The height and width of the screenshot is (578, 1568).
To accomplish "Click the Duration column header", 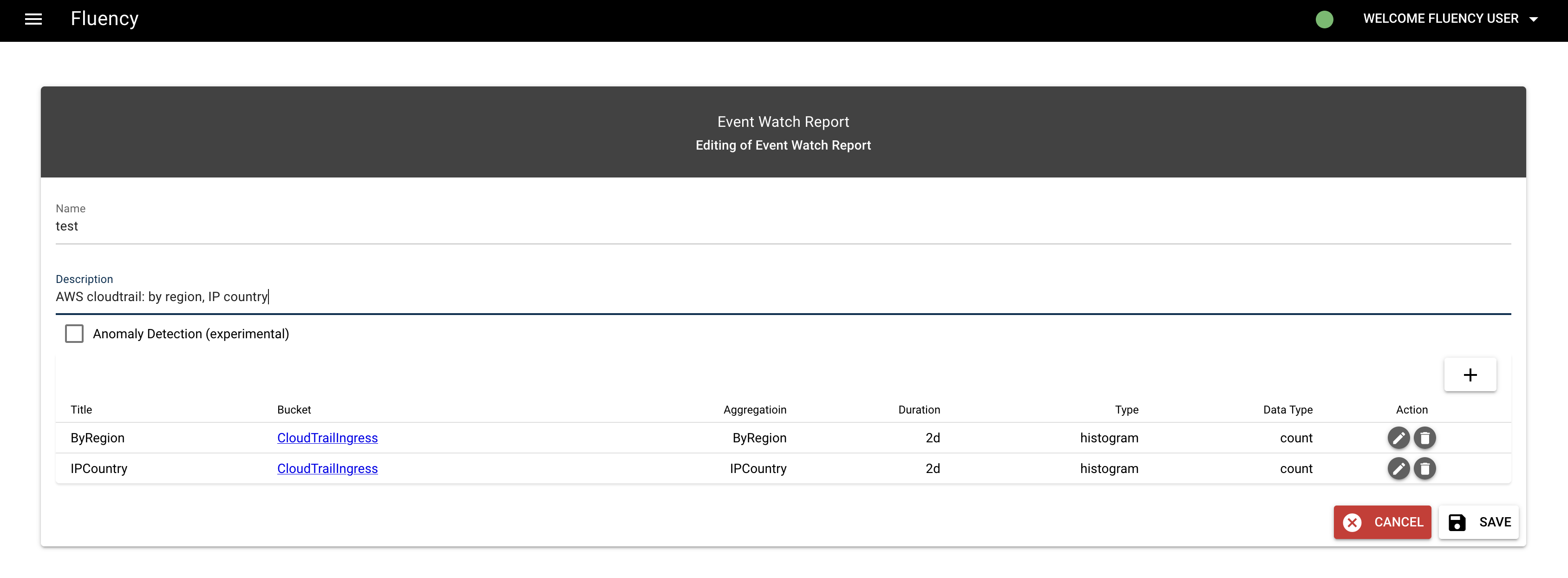I will [919, 410].
